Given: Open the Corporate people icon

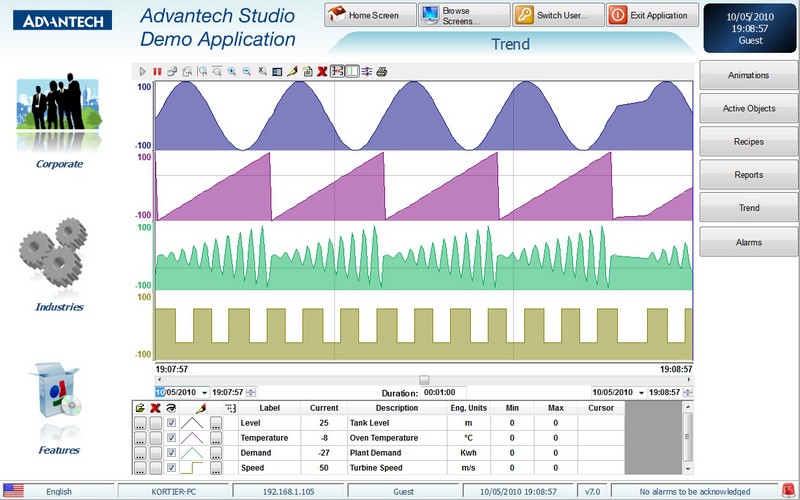Looking at the screenshot, I should (x=59, y=105).
